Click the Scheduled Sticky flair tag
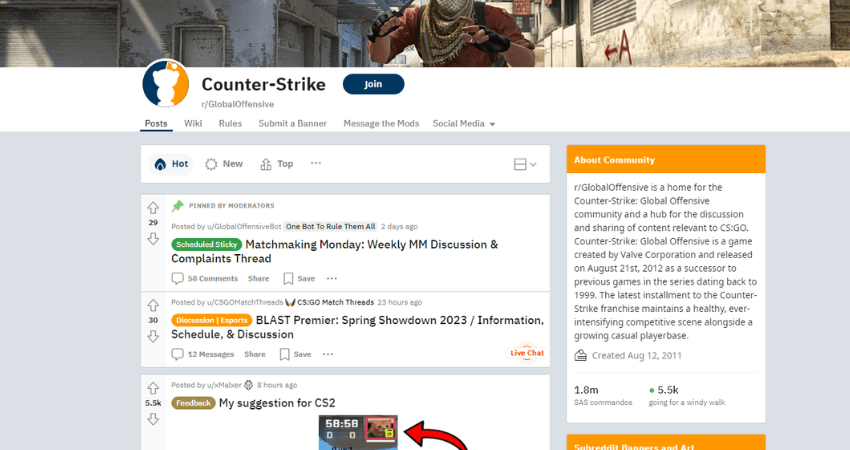This screenshot has height=450, width=850. pyautogui.click(x=207, y=245)
